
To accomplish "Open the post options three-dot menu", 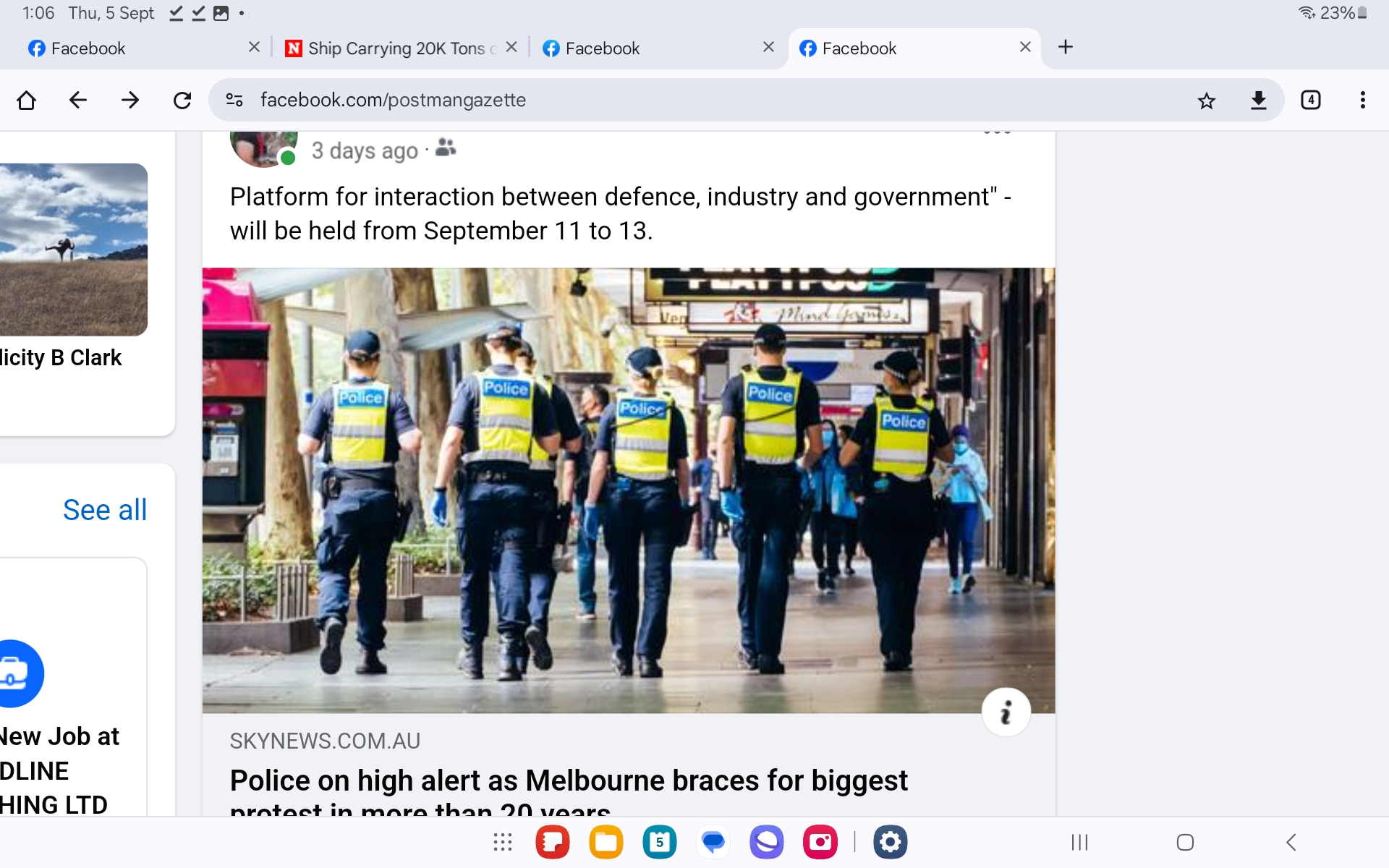I will (x=997, y=133).
